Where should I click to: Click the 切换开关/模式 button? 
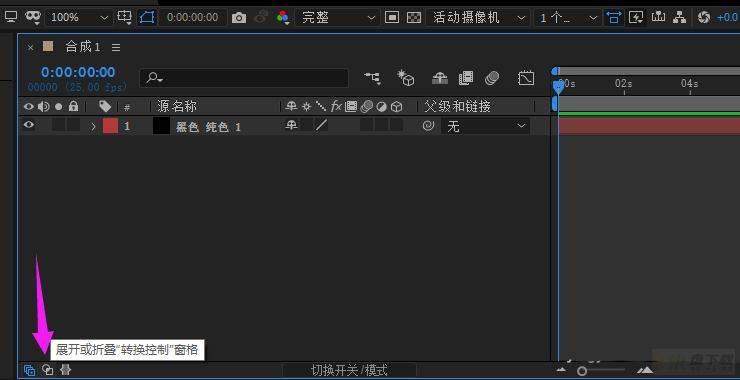(349, 370)
